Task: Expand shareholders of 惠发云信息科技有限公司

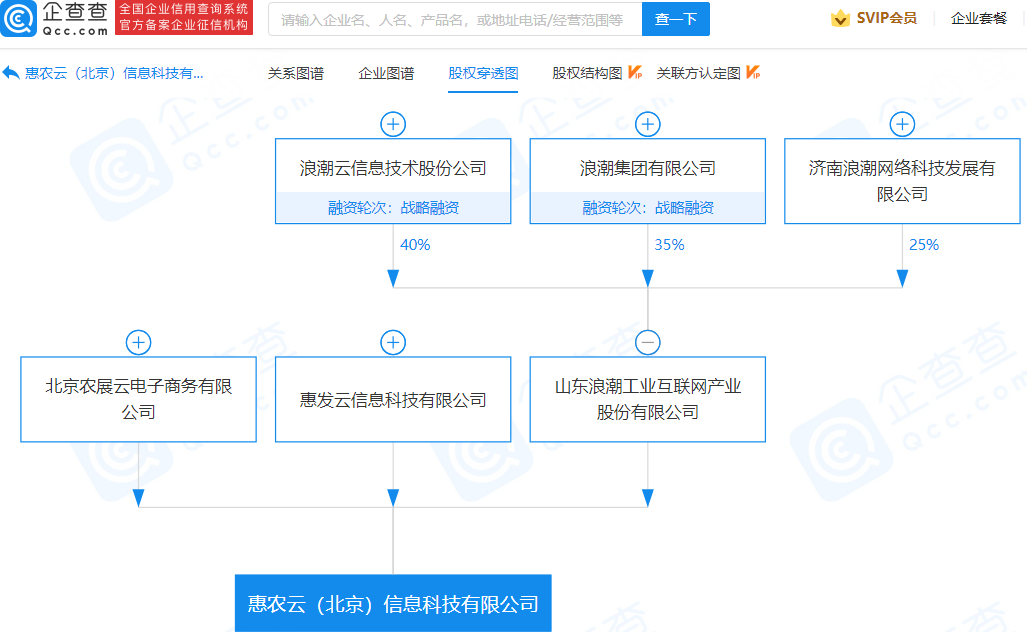Action: [393, 342]
